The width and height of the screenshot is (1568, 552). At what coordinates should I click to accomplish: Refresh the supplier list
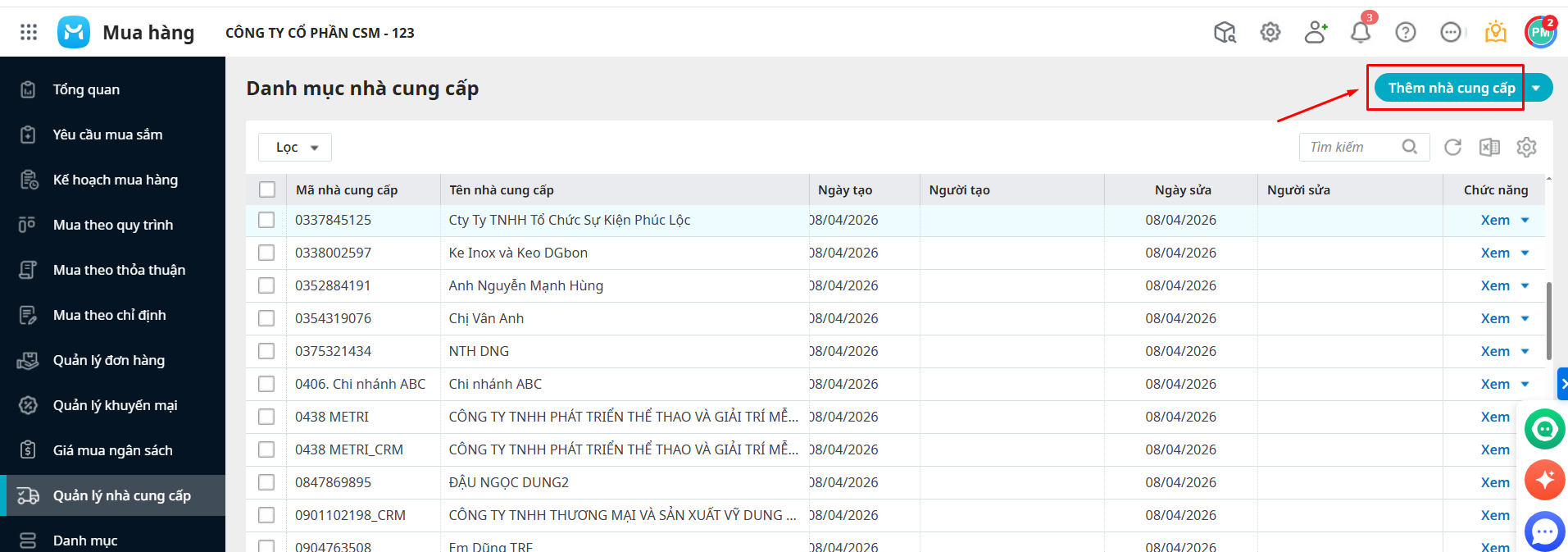click(1452, 147)
